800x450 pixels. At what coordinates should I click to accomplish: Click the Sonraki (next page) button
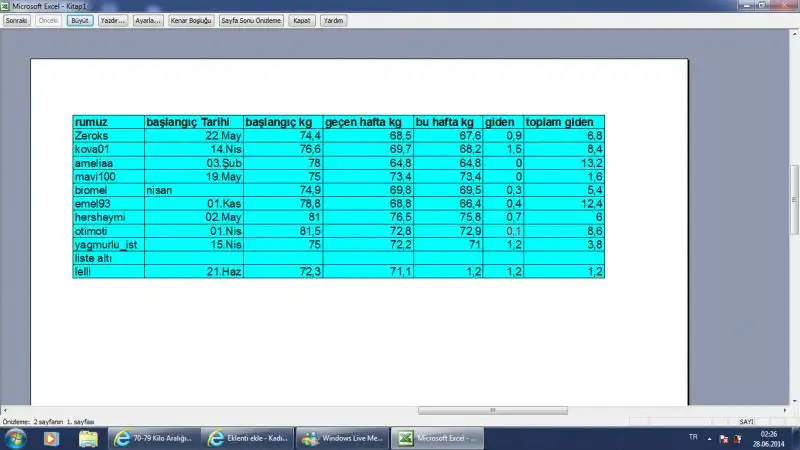16,20
